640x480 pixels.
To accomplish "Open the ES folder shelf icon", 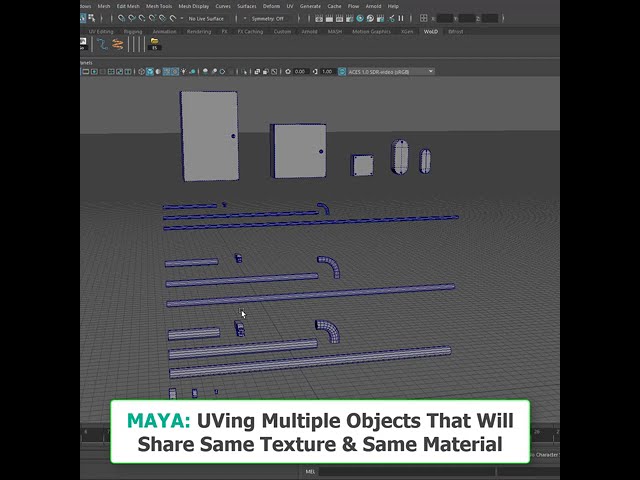I will pos(154,44).
